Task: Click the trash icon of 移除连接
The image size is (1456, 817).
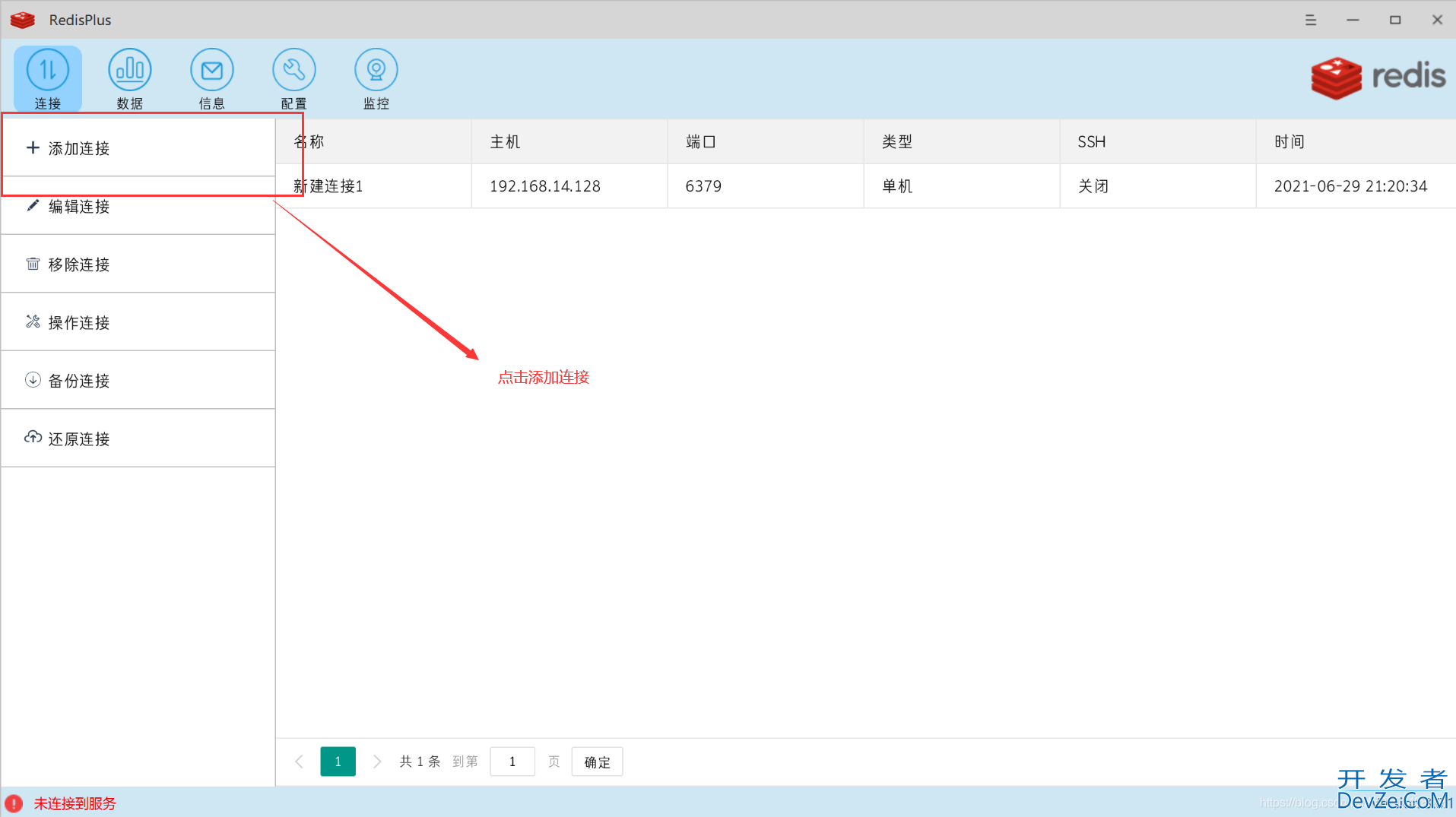Action: click(33, 264)
